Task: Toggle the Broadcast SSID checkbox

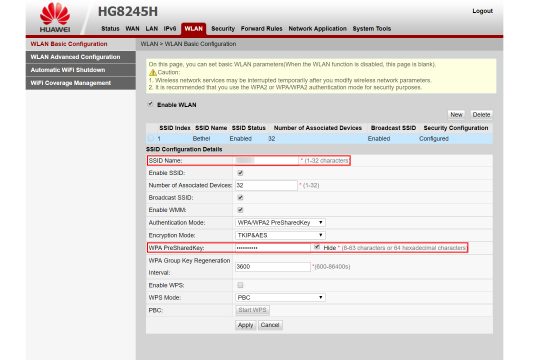Action: (x=240, y=198)
